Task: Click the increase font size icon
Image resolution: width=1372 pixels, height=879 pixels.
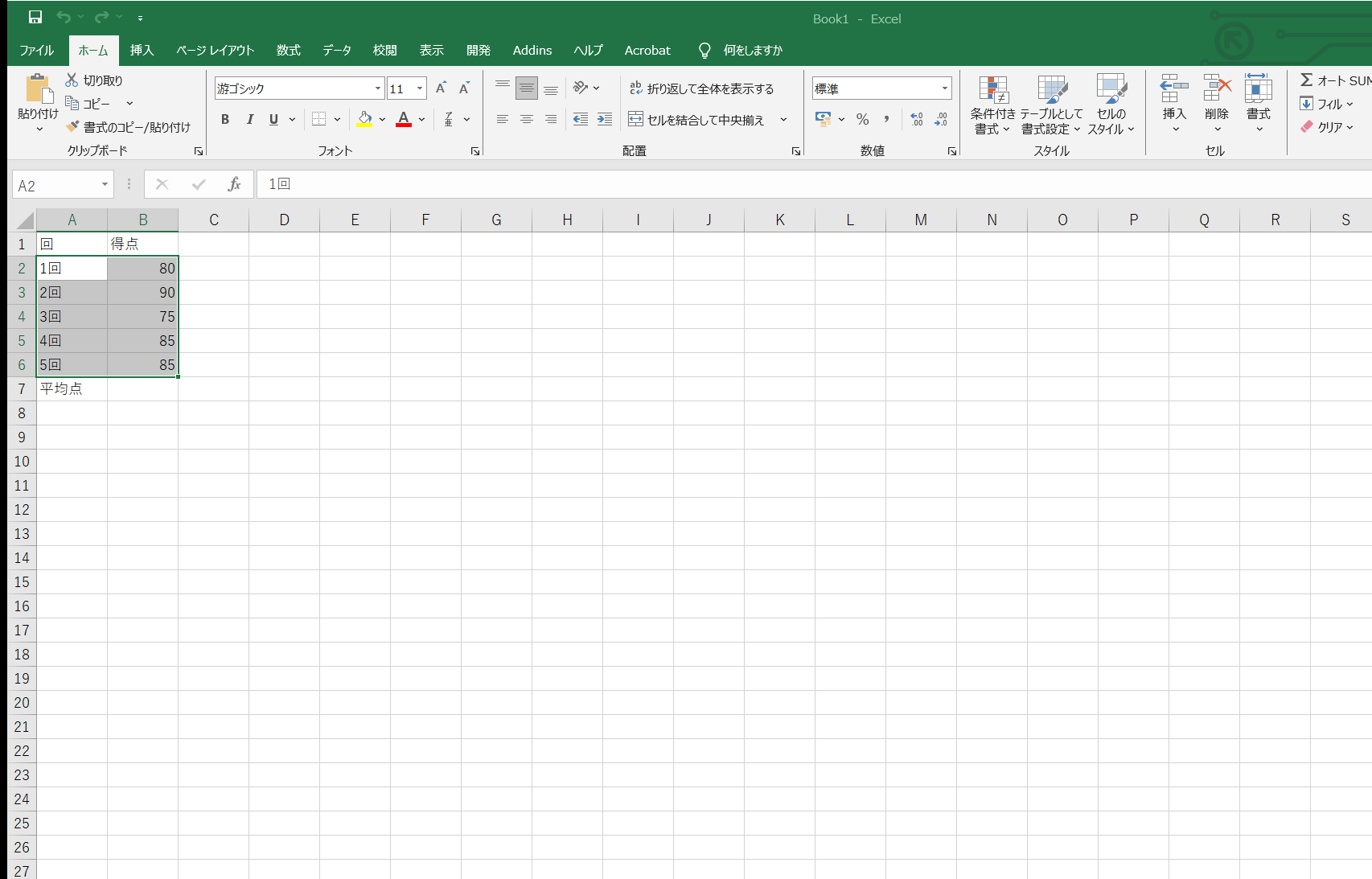Action: click(x=441, y=88)
